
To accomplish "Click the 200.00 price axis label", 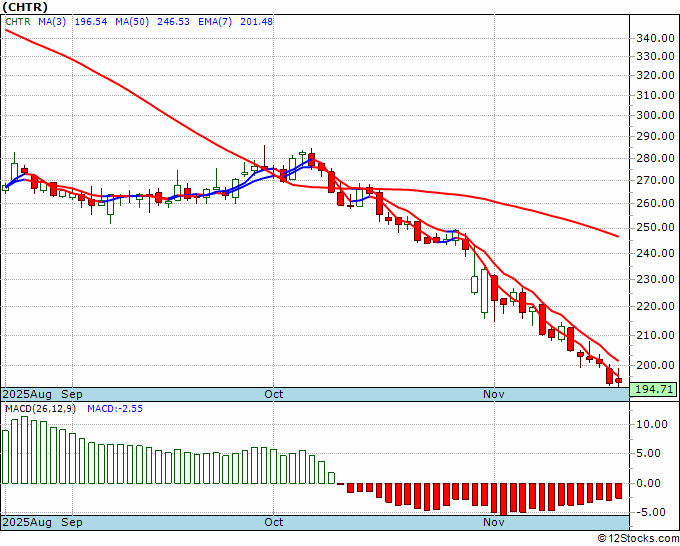I will pyautogui.click(x=655, y=365).
